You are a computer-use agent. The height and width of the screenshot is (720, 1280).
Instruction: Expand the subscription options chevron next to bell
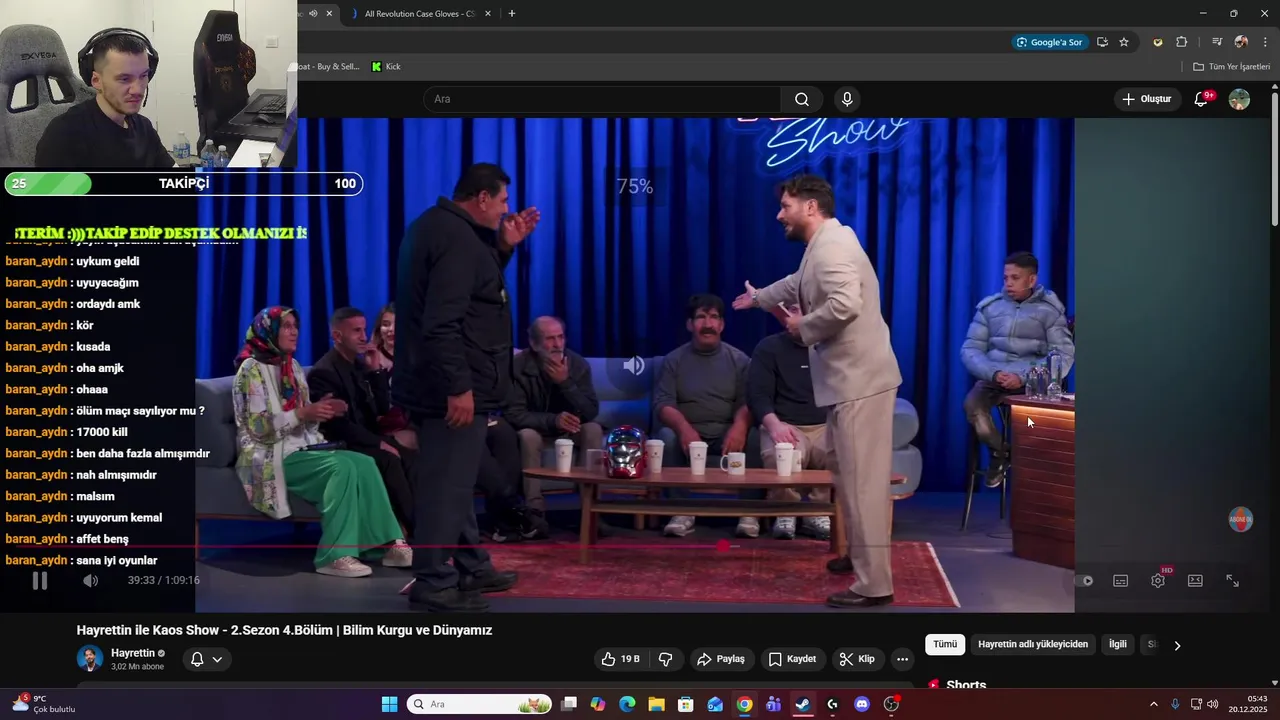(217, 659)
